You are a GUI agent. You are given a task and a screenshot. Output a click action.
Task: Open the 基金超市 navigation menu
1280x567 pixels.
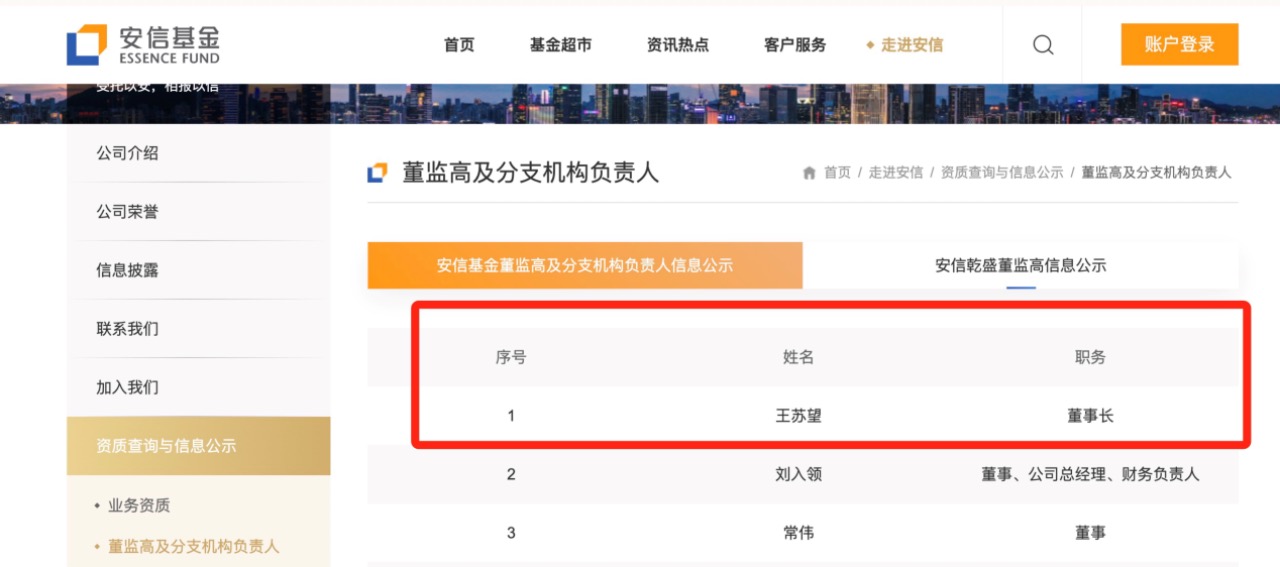coord(560,45)
